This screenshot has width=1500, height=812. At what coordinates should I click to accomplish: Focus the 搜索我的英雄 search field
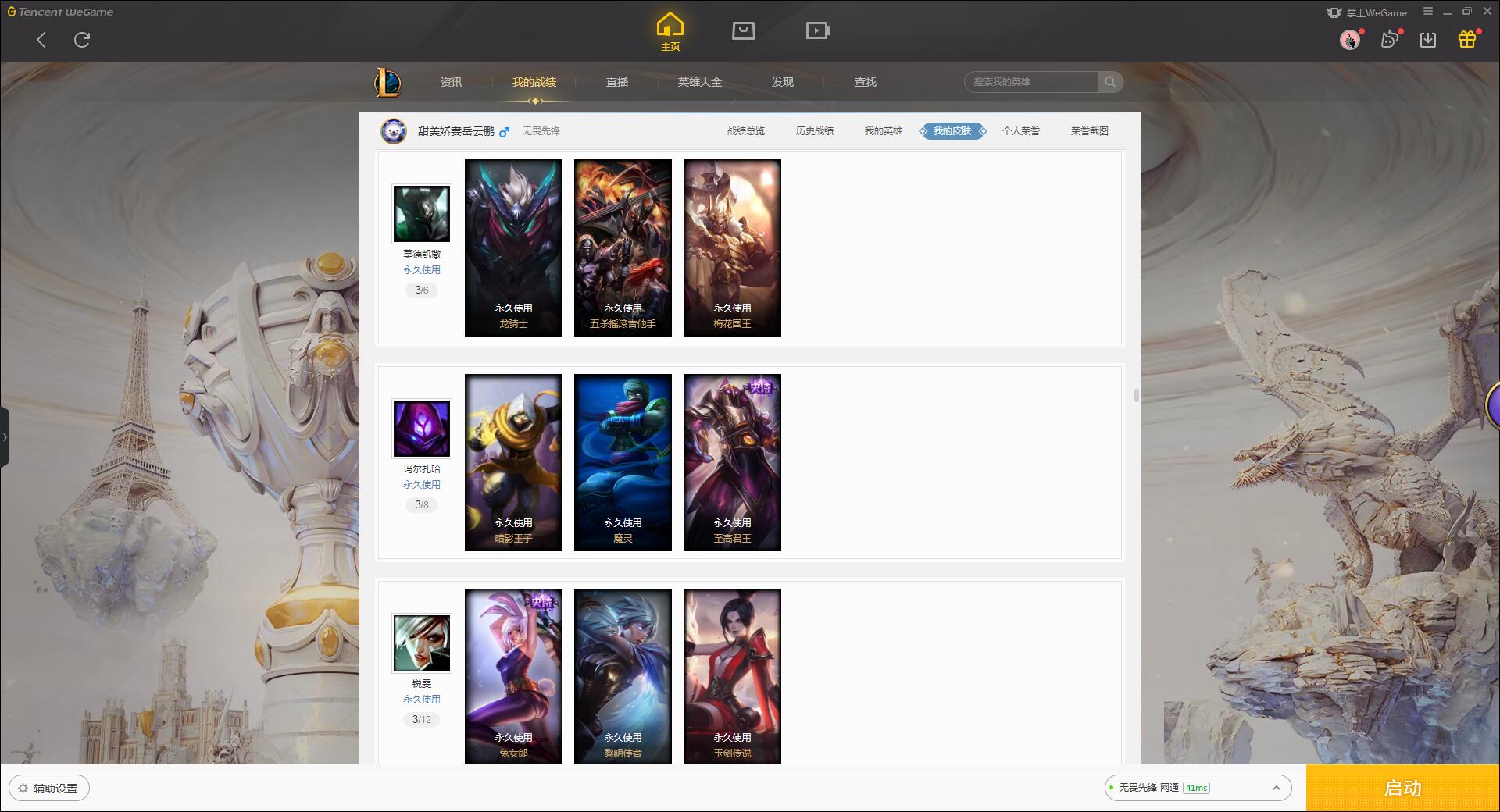click(x=1031, y=82)
